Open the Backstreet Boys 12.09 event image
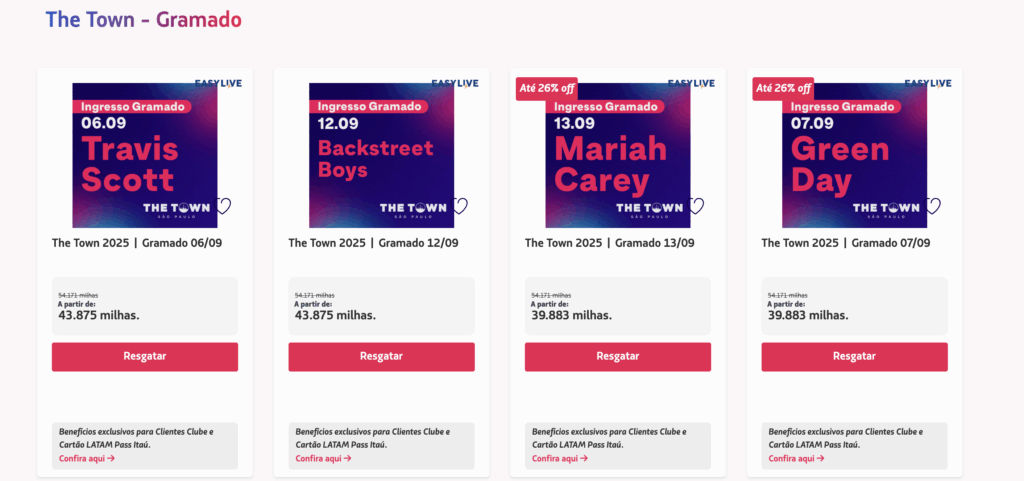Screen dimensions: 1024x481 coord(381,155)
